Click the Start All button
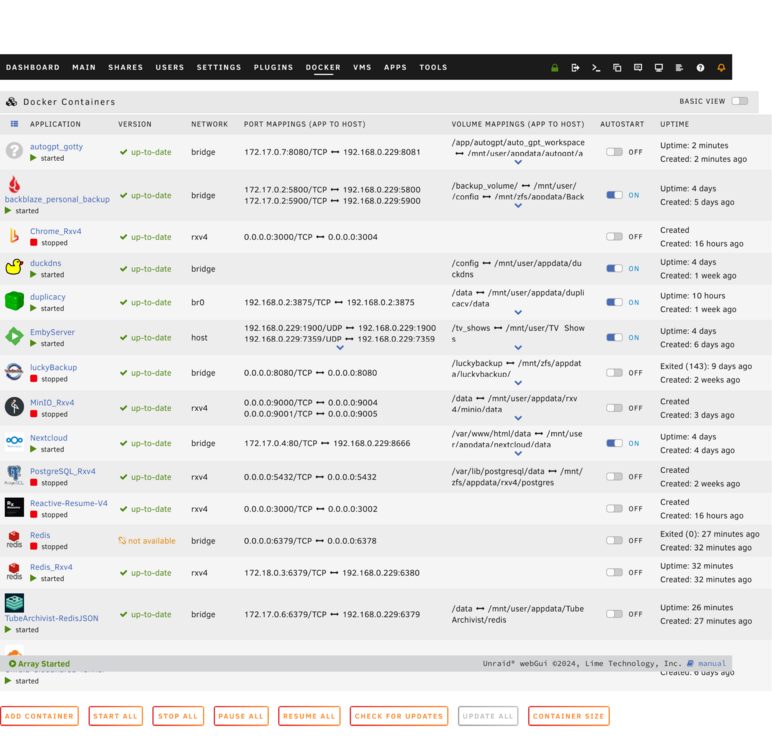The image size is (772, 750). [116, 716]
